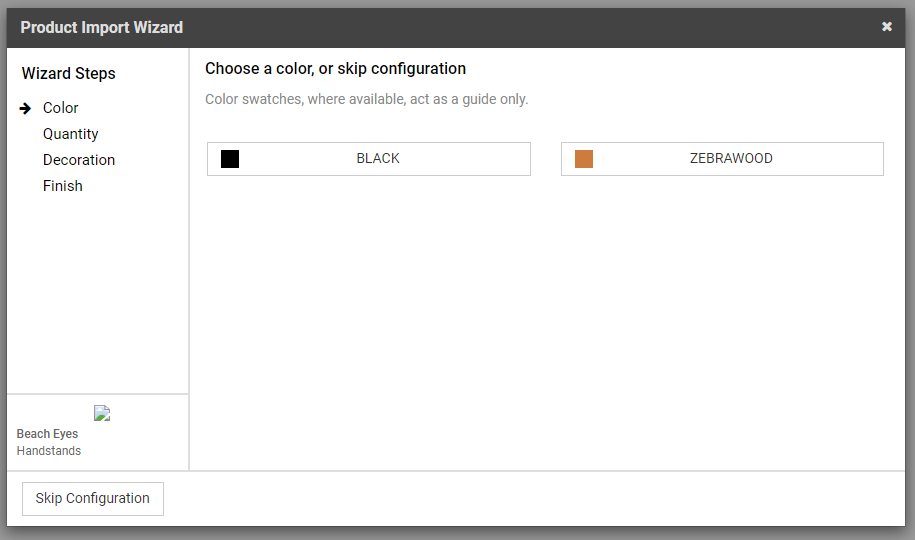Go to the Finish wizard step
The width and height of the screenshot is (915, 540).
(x=62, y=186)
